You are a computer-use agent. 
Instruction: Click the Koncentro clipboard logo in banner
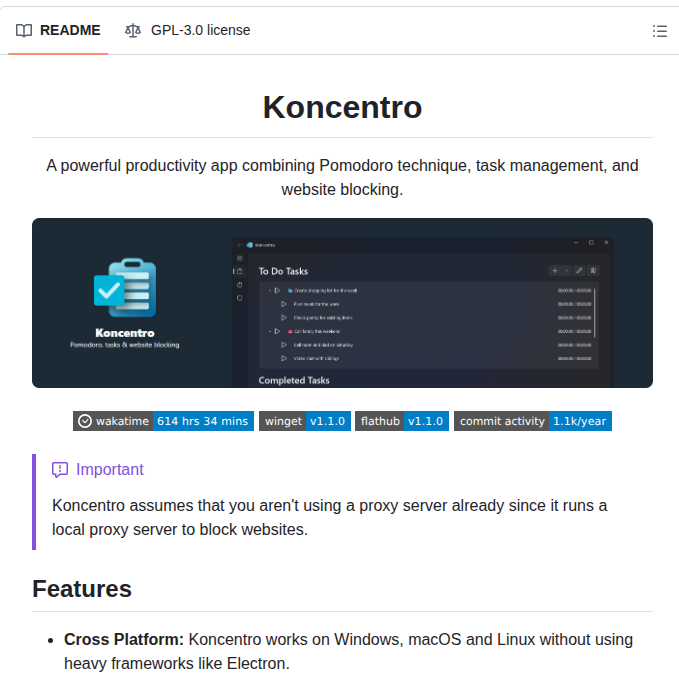(125, 288)
